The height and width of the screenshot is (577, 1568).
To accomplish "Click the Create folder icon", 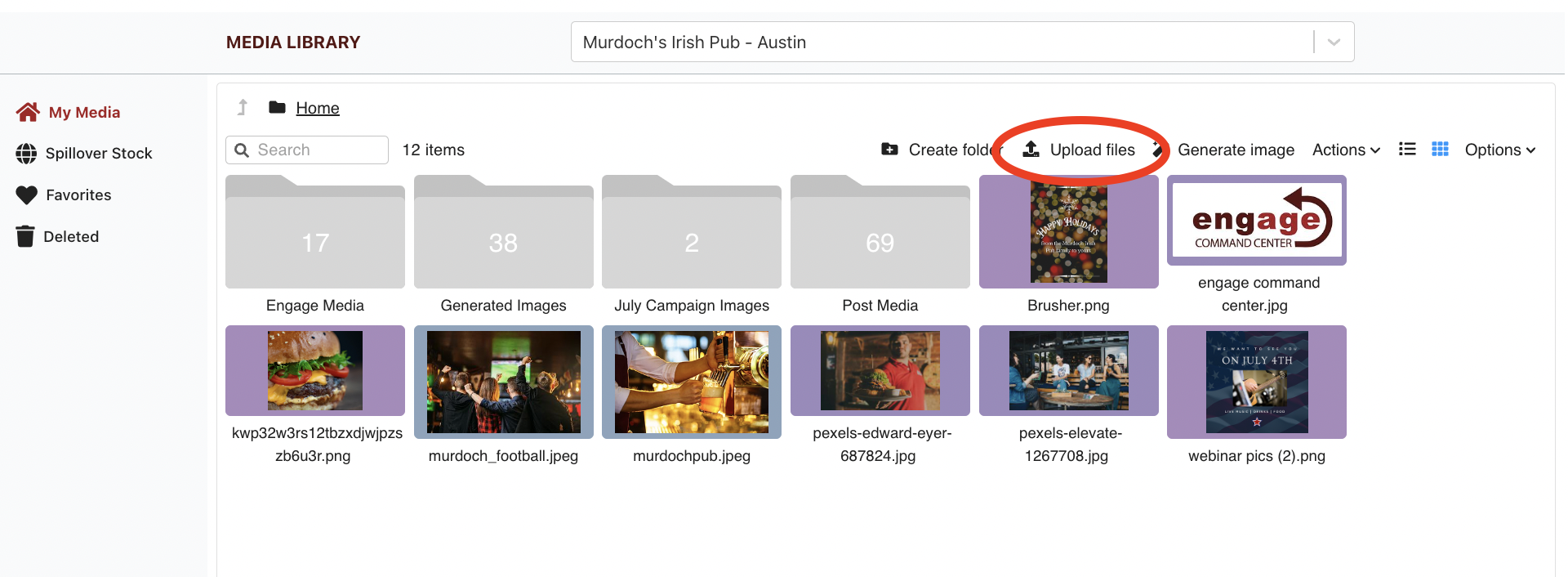I will 889,150.
